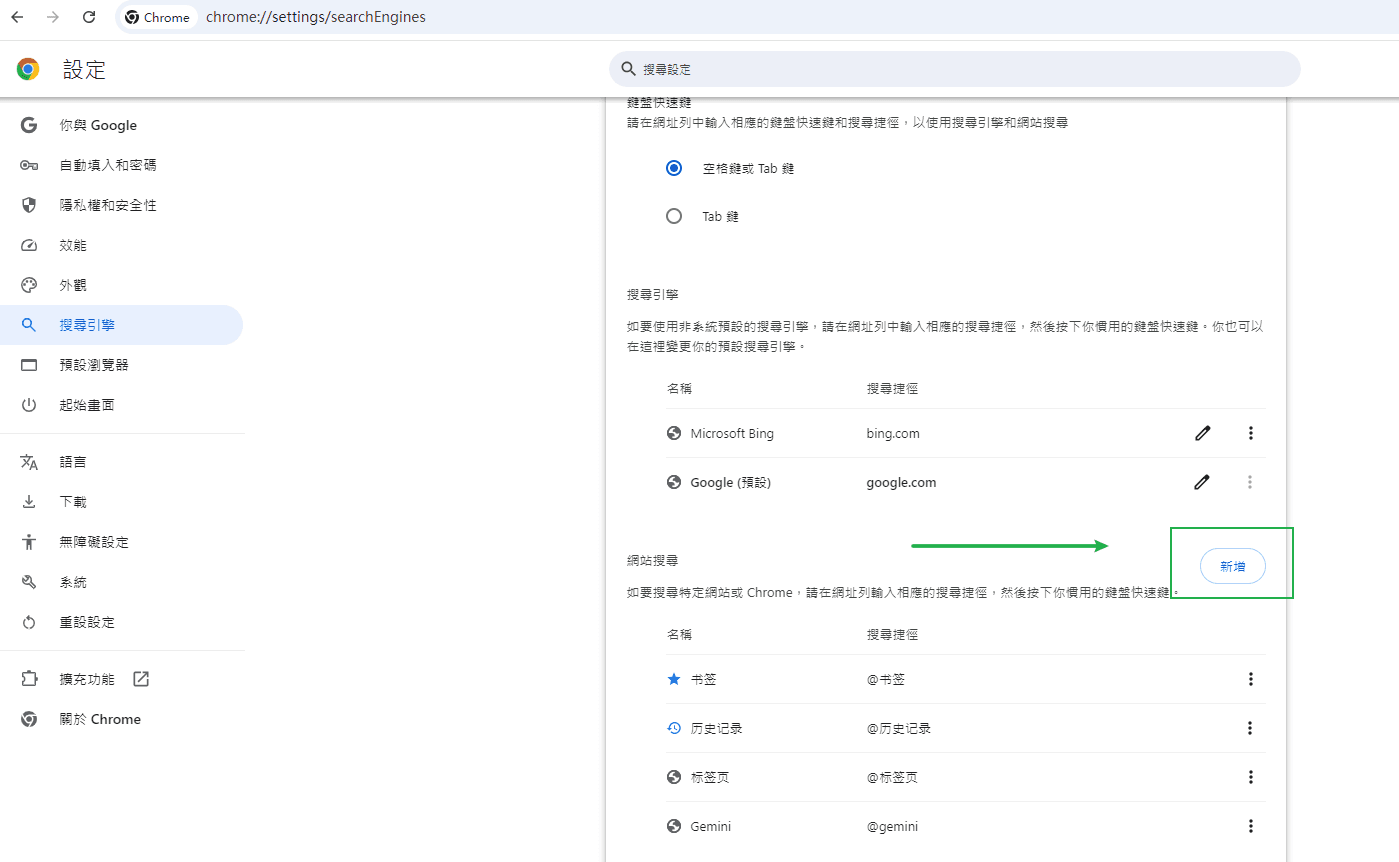This screenshot has height=862, width=1399.
Task: Click the external link icon beside 擴充功能
Action: (x=141, y=679)
